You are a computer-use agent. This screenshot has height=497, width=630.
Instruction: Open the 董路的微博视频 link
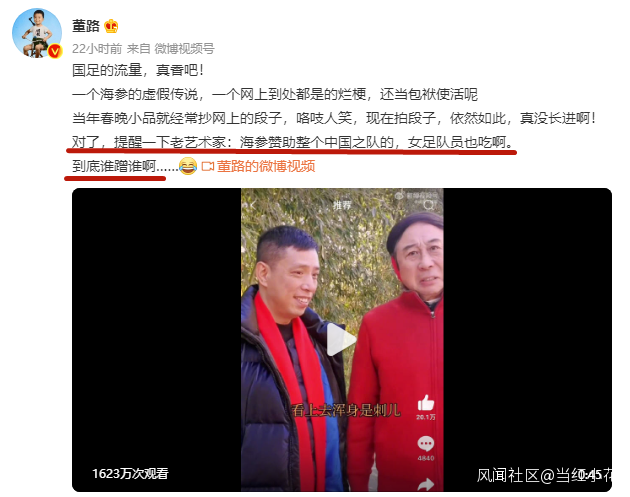click(266, 166)
